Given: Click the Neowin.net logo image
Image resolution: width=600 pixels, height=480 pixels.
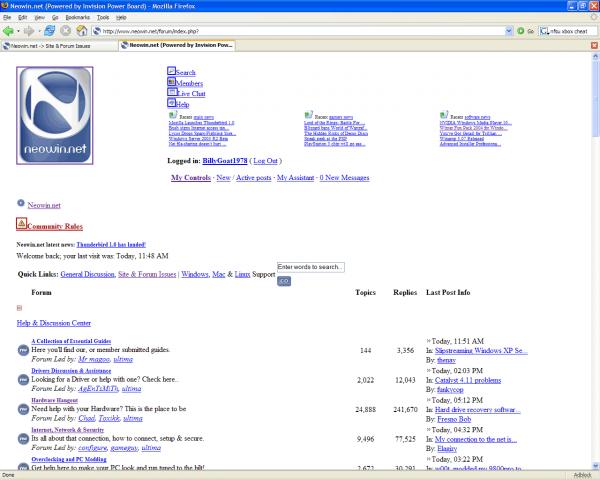Looking at the screenshot, I should [55, 116].
